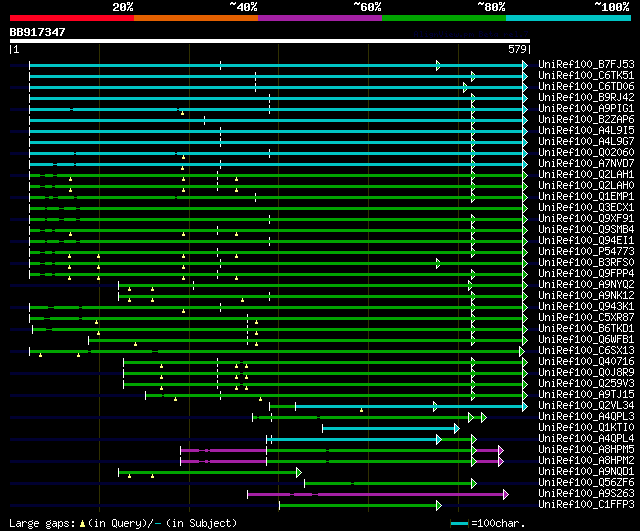Click the short cyan bar in the Q1KTI0 row
Viewport: 640px width, 531px height.
click(x=391, y=429)
